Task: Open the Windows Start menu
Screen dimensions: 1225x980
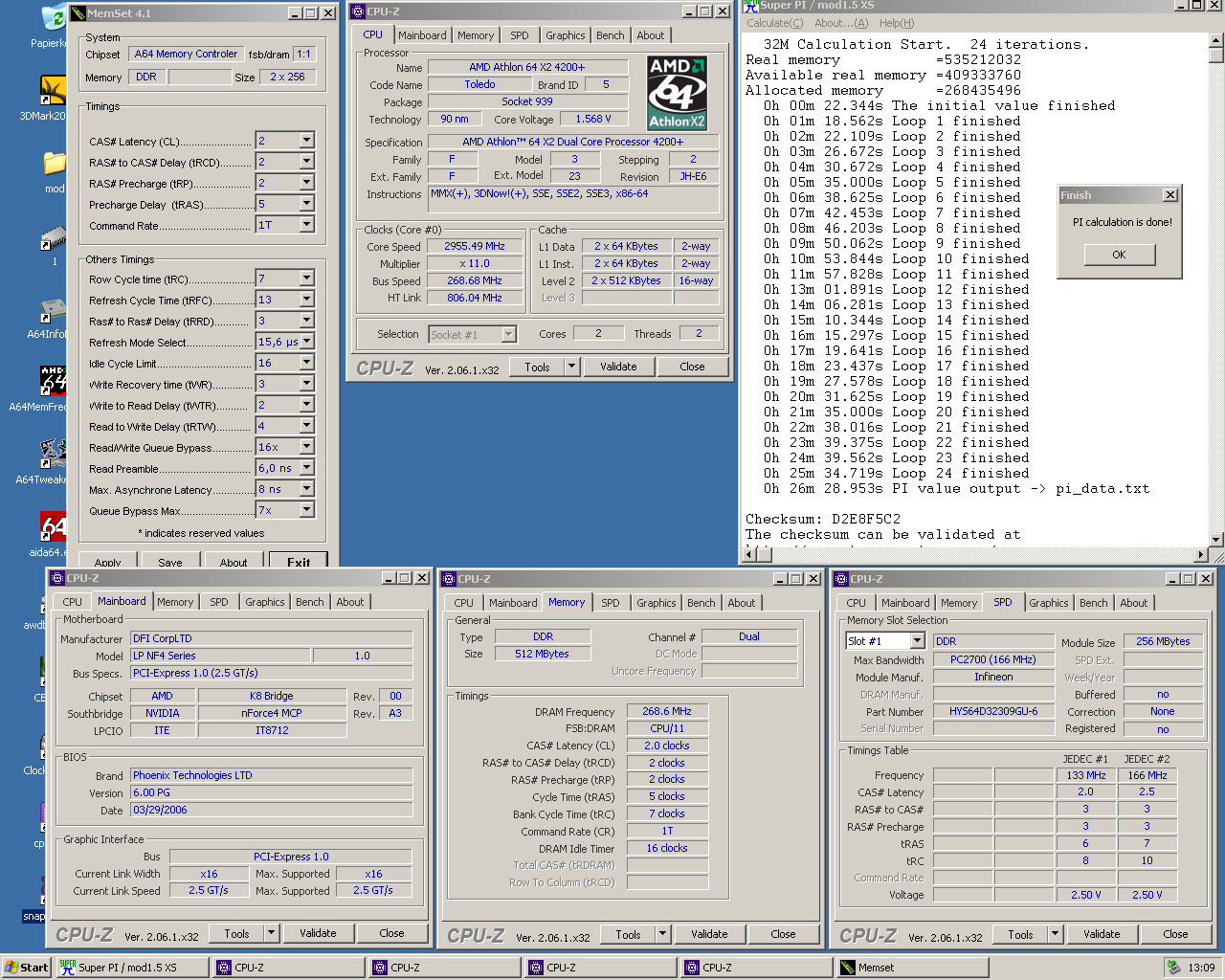Action: [x=27, y=968]
